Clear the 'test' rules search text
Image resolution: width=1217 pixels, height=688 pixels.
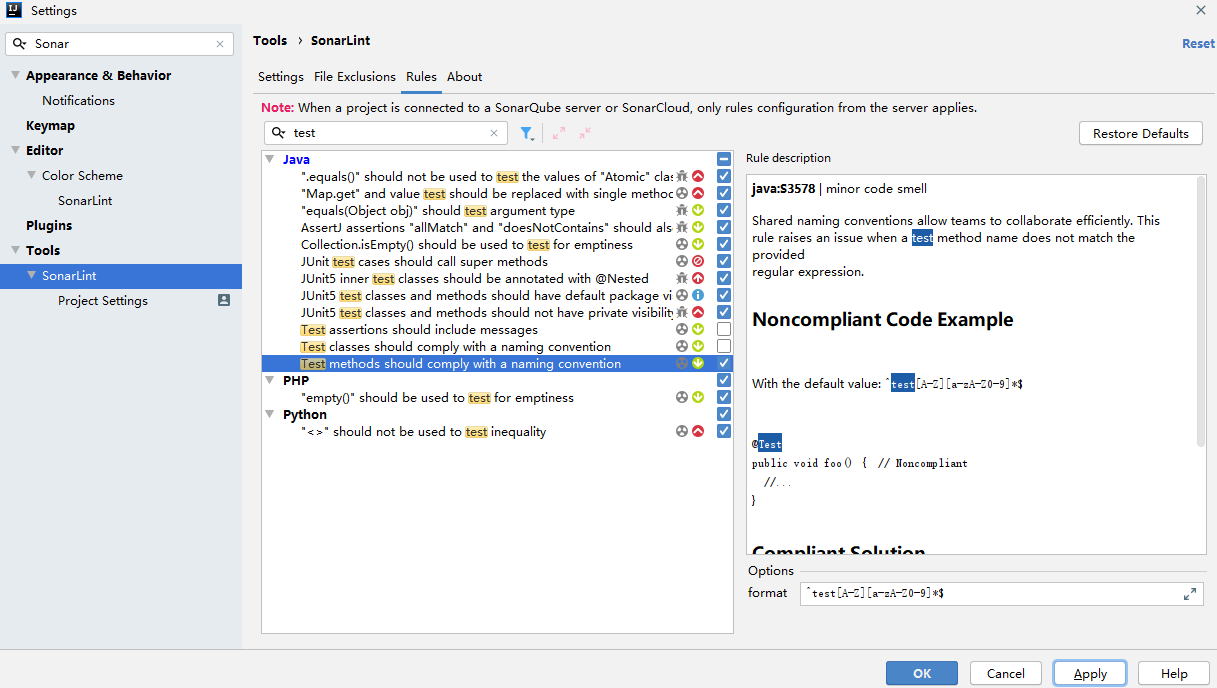coord(494,133)
